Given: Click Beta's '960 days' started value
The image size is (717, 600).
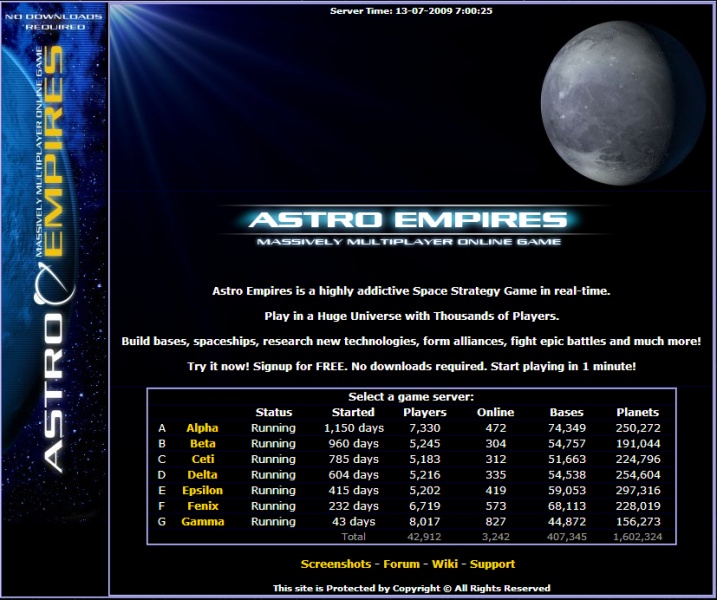Looking at the screenshot, I should coord(353,444).
